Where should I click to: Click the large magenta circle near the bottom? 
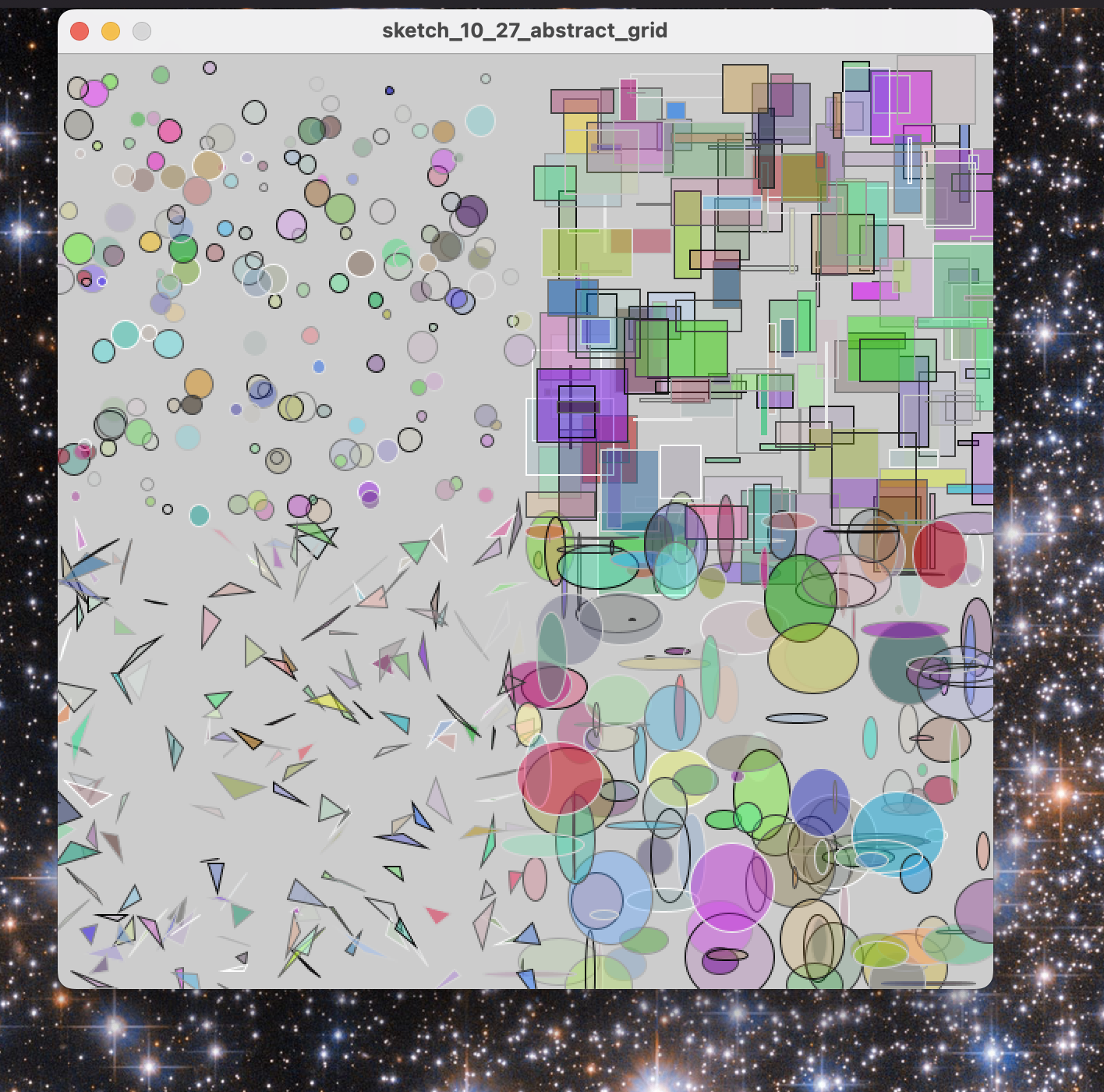point(731,887)
